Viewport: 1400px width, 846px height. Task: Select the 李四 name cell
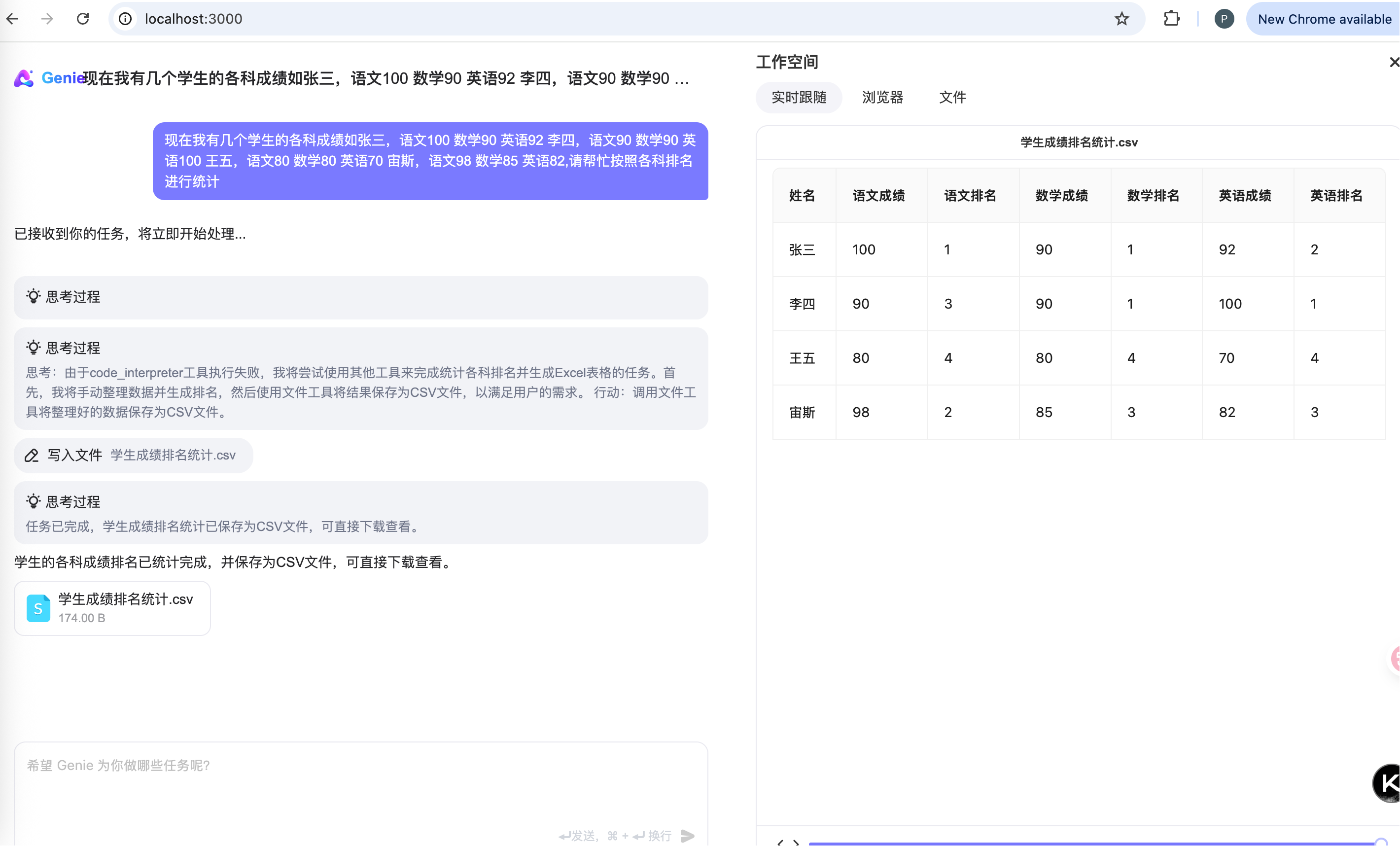click(804, 304)
